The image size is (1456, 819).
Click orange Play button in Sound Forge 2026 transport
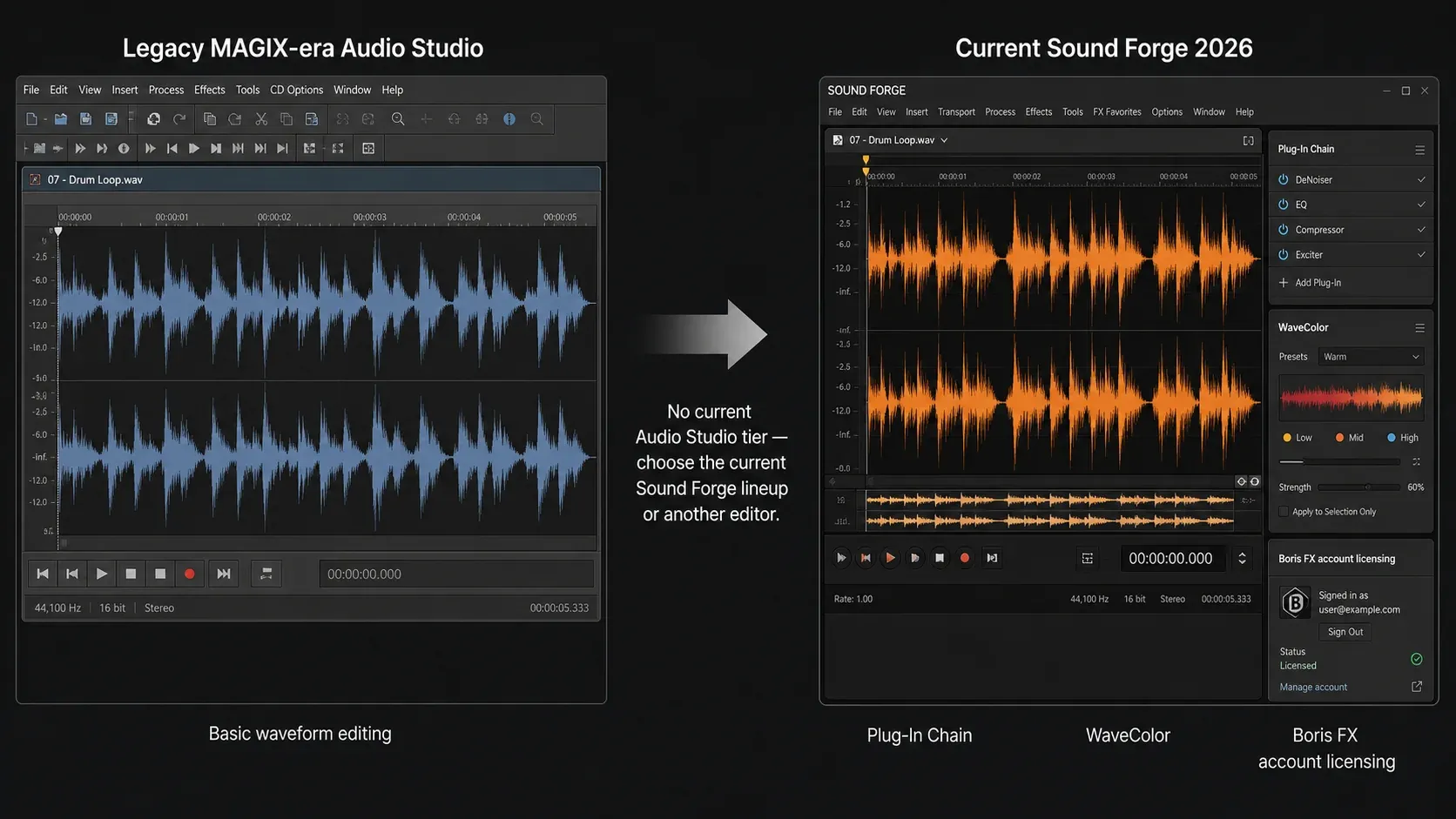[890, 558]
